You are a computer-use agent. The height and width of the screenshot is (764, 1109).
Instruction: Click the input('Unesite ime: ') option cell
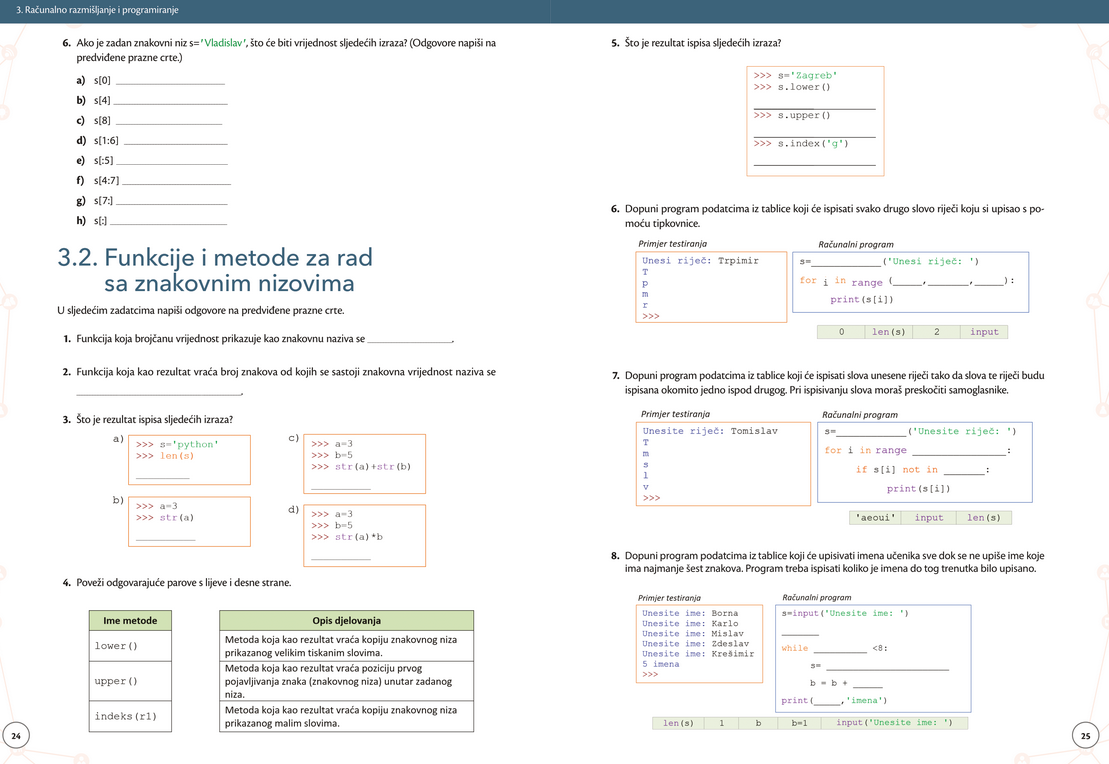[894, 723]
